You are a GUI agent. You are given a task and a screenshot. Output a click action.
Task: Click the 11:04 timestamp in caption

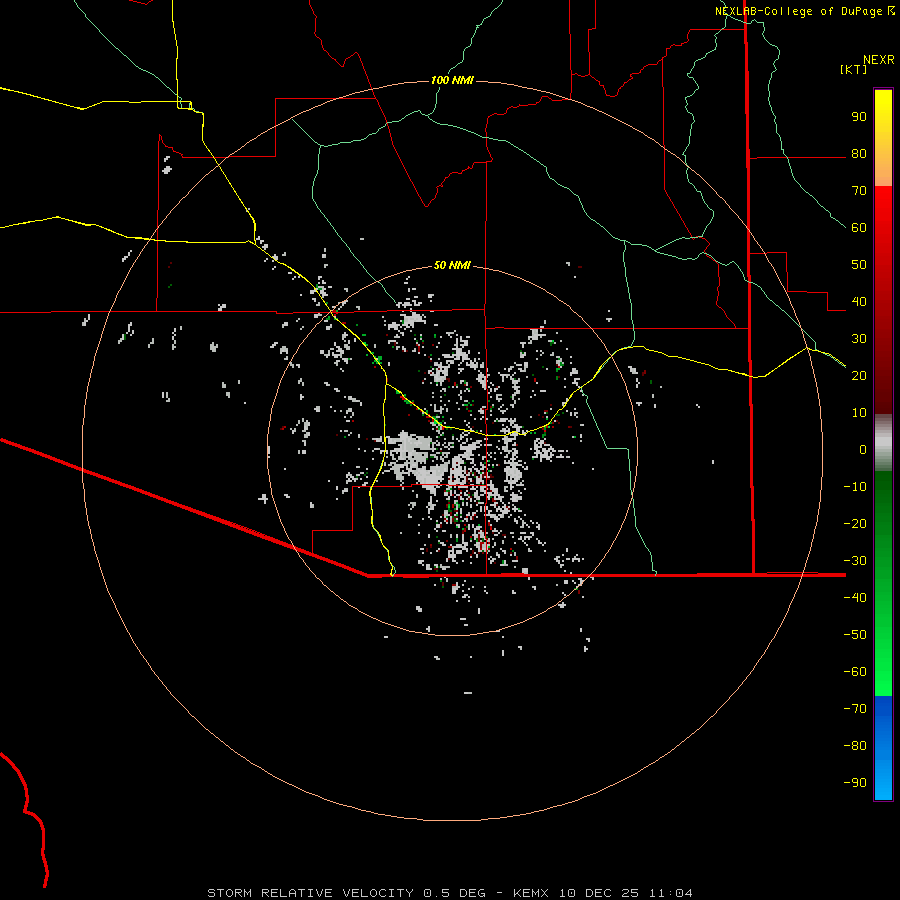tap(671, 893)
